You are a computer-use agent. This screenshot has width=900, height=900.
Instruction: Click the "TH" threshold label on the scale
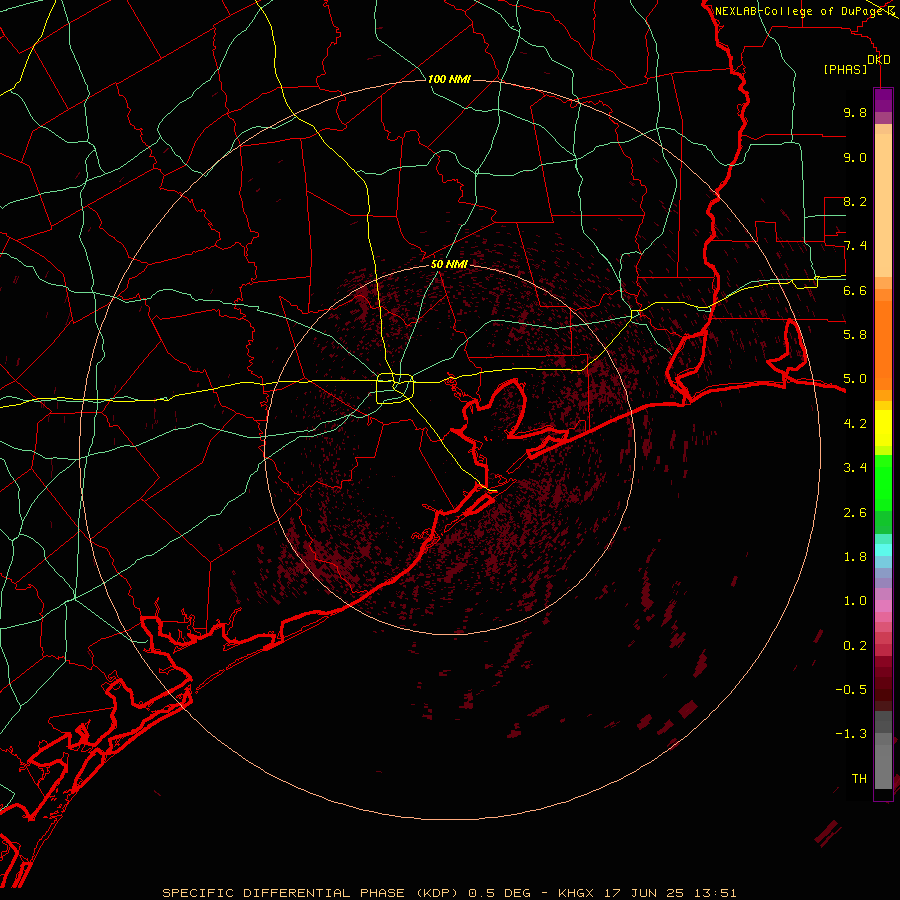[859, 779]
